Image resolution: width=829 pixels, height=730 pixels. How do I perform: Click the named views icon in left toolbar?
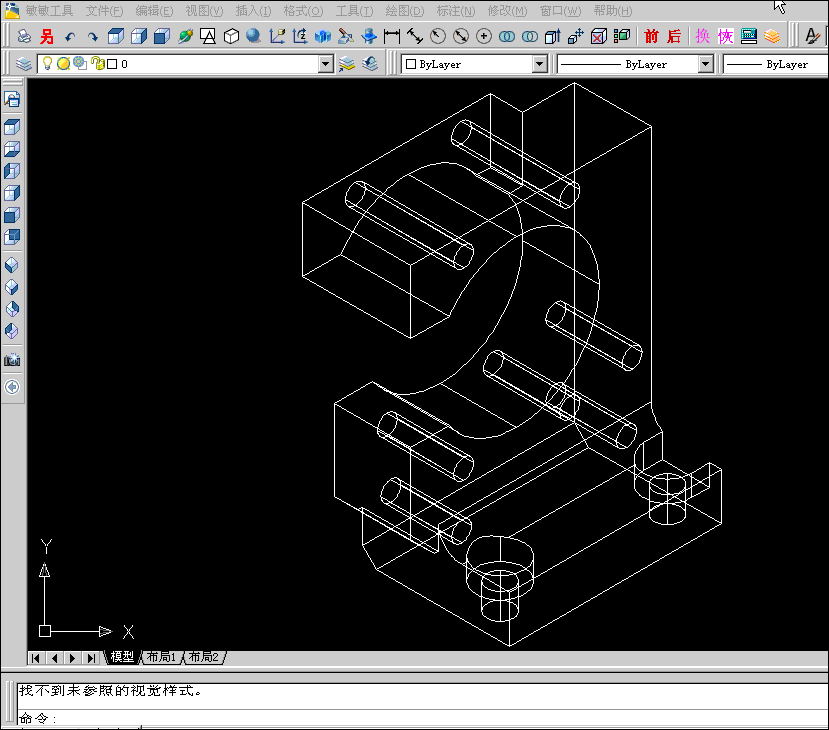[12, 99]
